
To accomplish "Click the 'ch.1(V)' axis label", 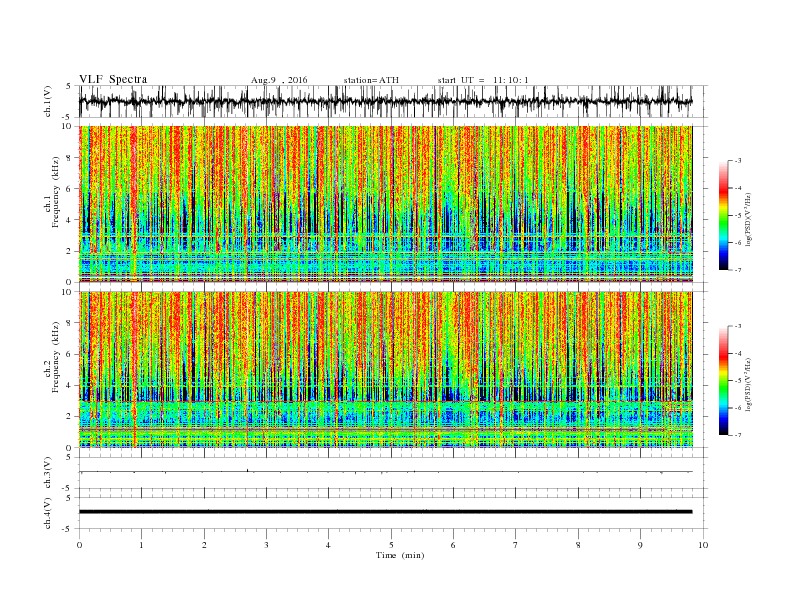I will pyautogui.click(x=48, y=101).
